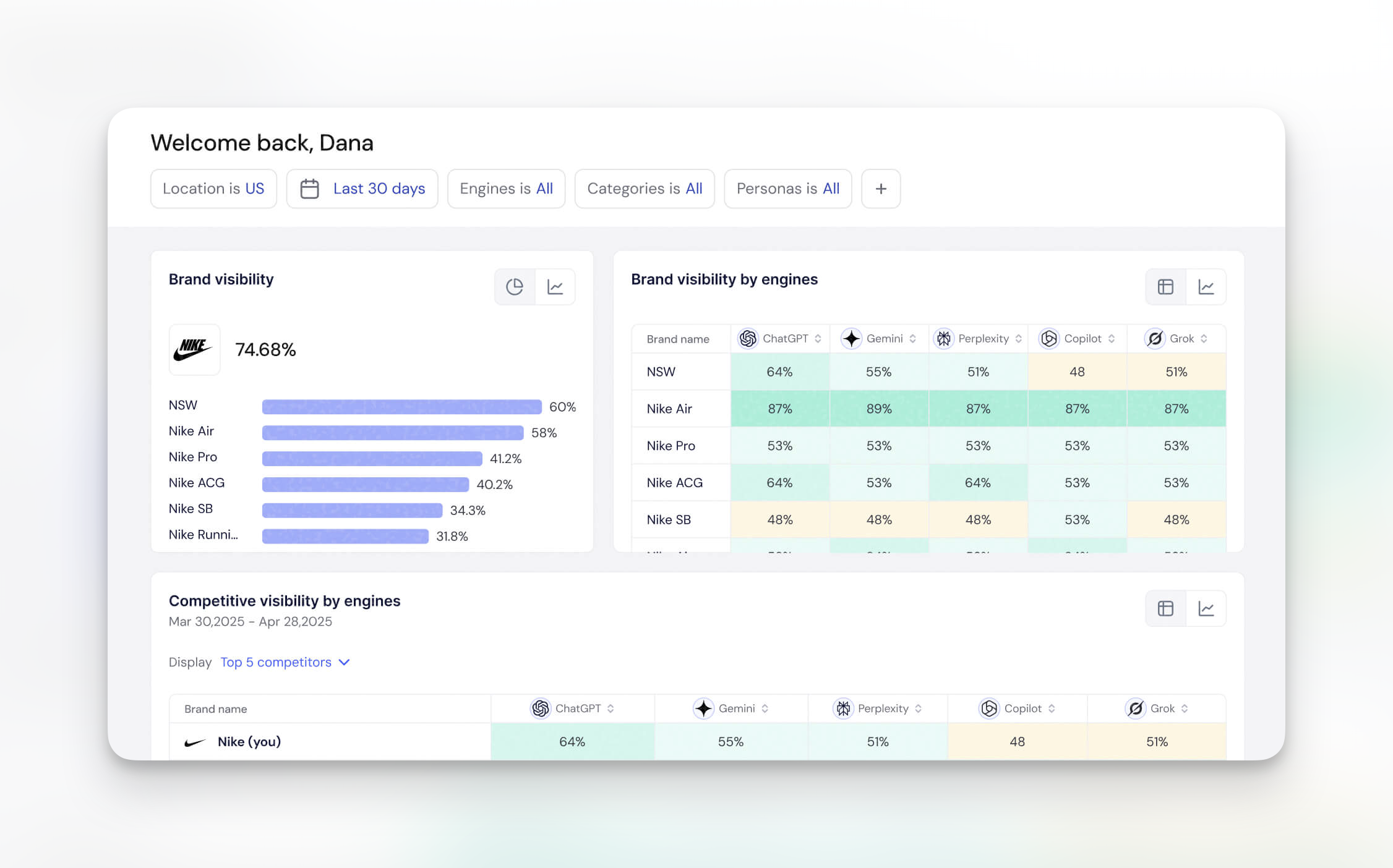The image size is (1393, 868).
Task: Click ChatGPT logo in Competitive table header
Action: coord(541,708)
